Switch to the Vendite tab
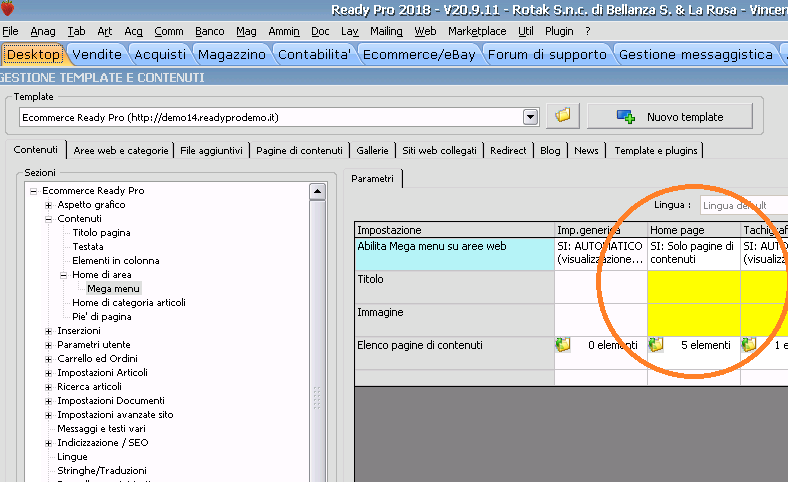788x482 pixels. point(97,54)
